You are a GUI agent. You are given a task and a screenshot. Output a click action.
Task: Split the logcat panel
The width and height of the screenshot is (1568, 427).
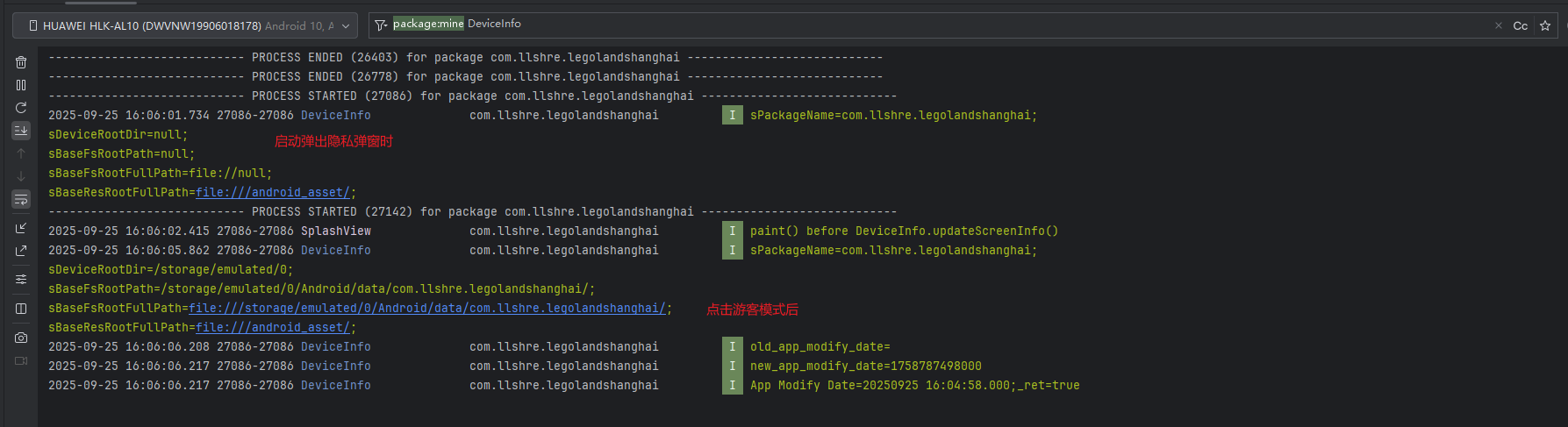point(21,309)
